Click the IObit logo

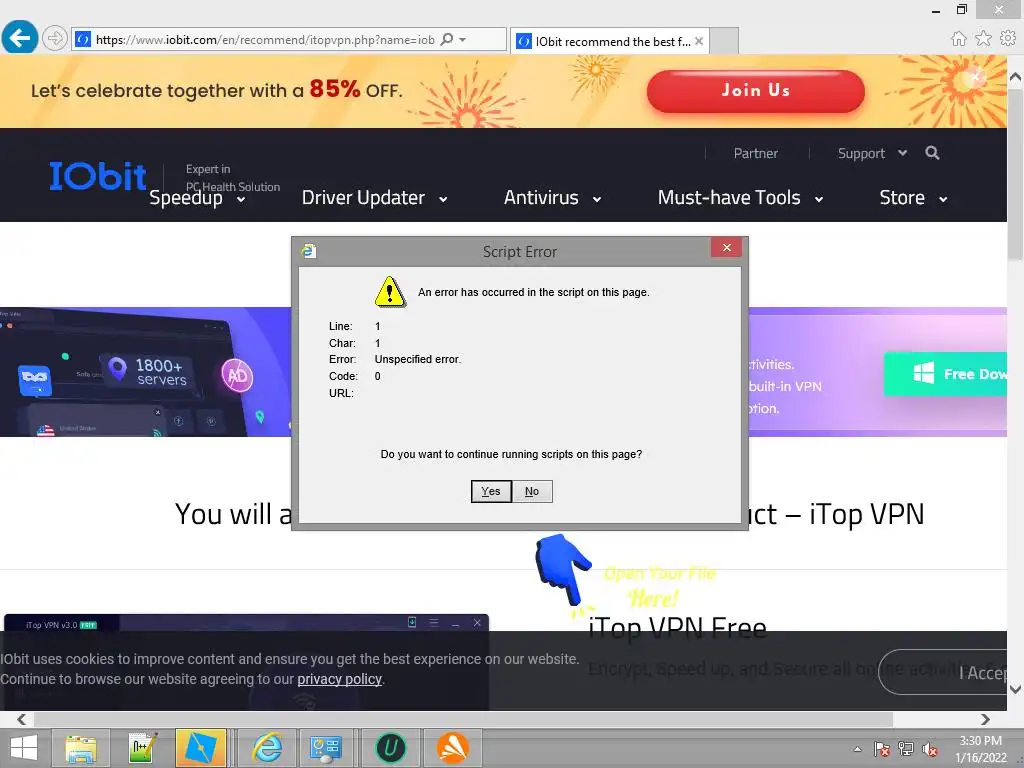[x=98, y=176]
